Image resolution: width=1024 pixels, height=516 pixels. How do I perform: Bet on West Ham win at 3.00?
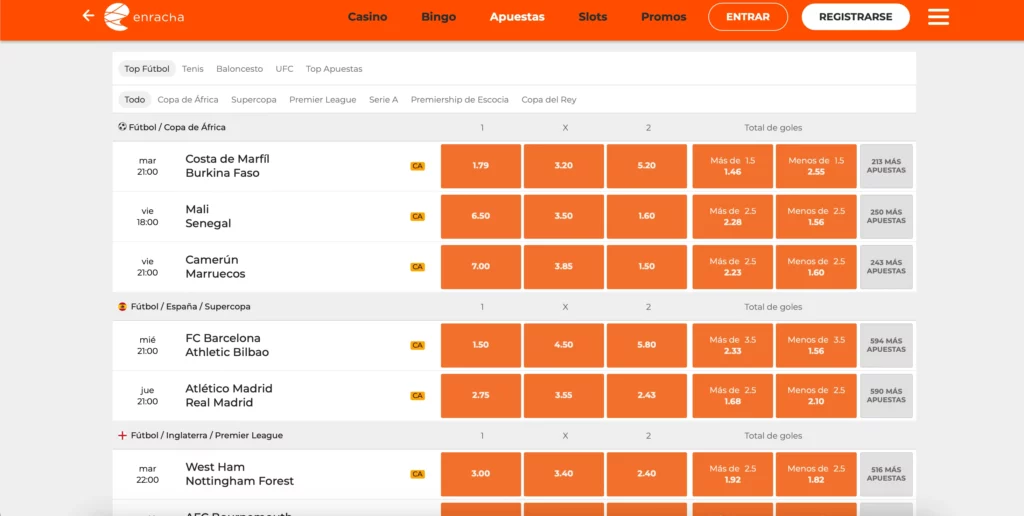tap(481, 474)
